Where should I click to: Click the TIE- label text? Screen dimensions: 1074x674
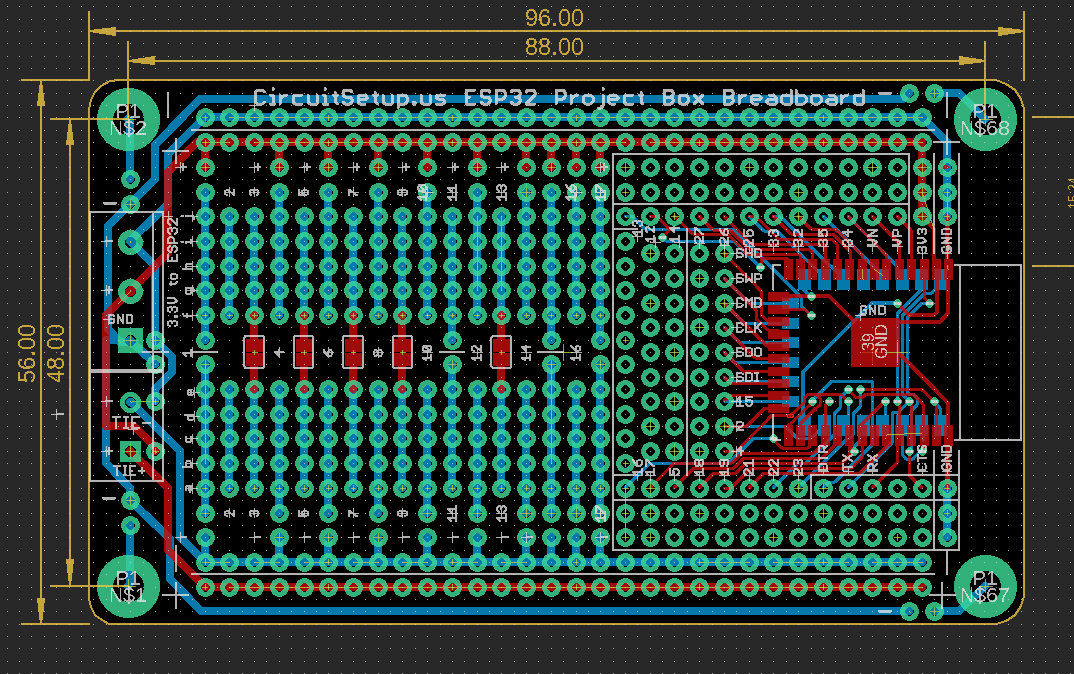(x=129, y=425)
